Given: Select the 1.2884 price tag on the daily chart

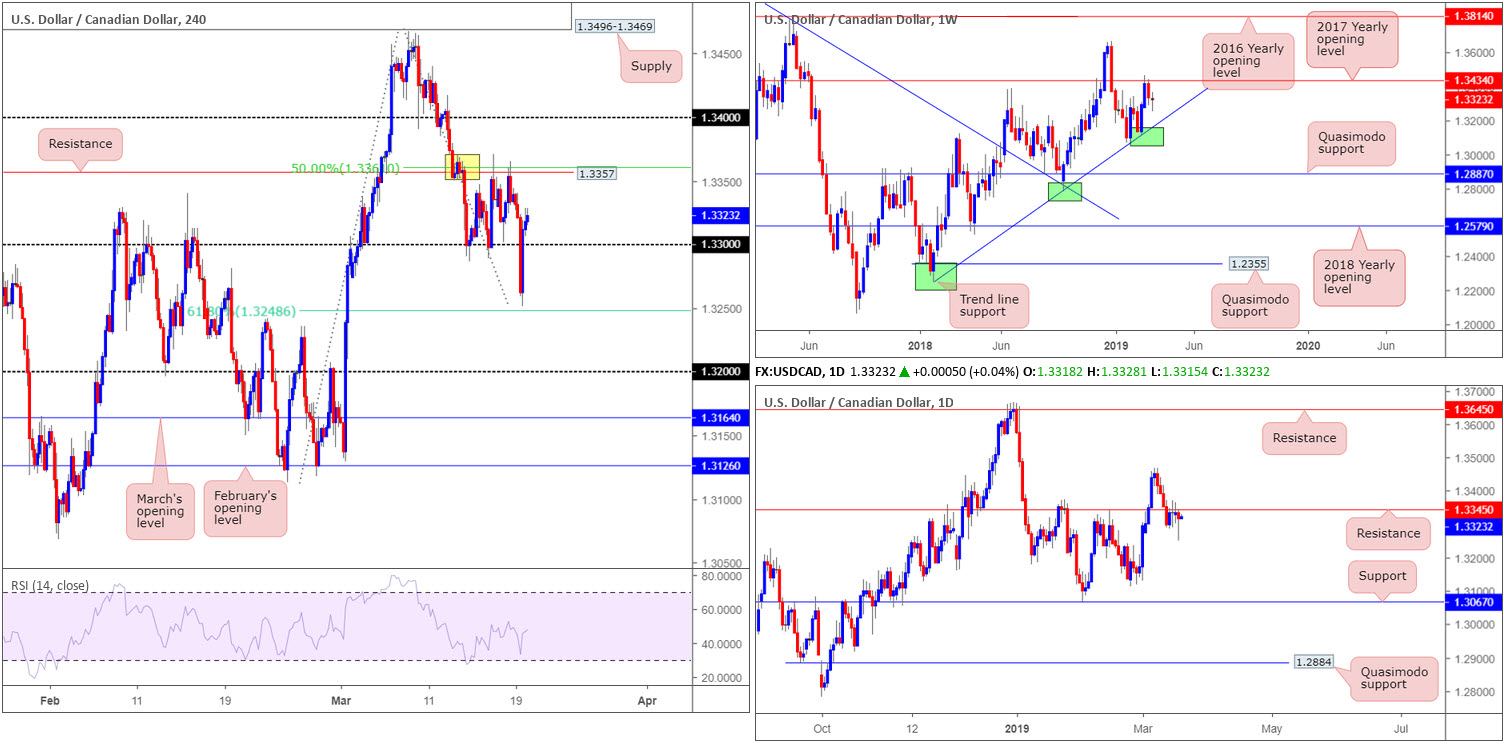Looking at the screenshot, I should click(x=1313, y=662).
